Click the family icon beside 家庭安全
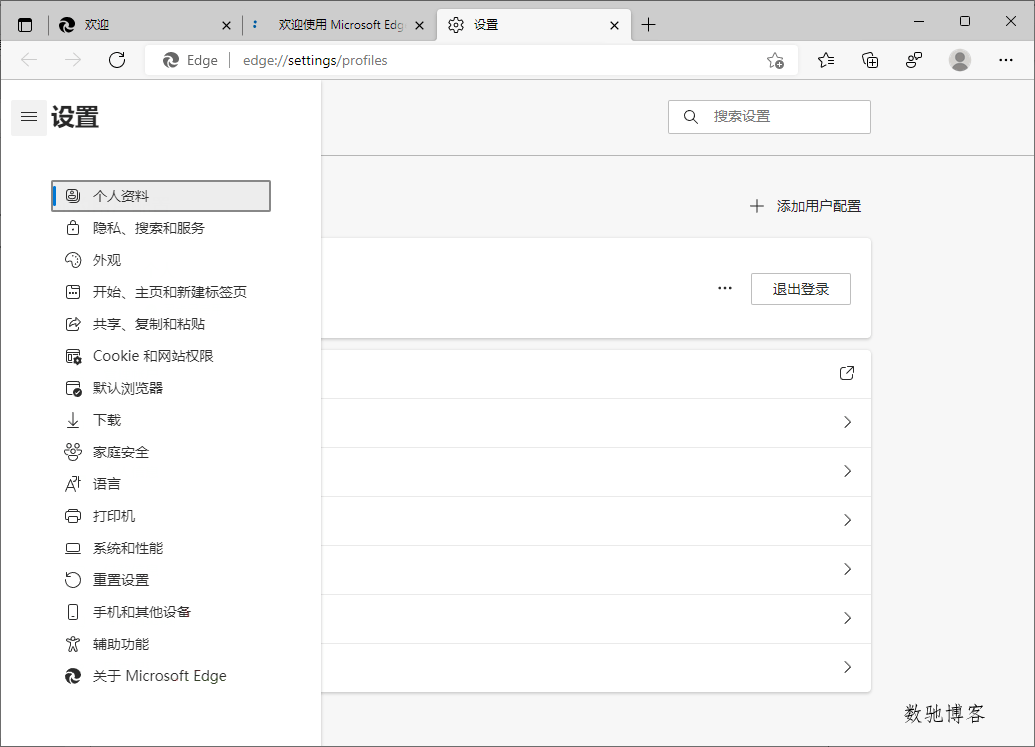 click(73, 452)
